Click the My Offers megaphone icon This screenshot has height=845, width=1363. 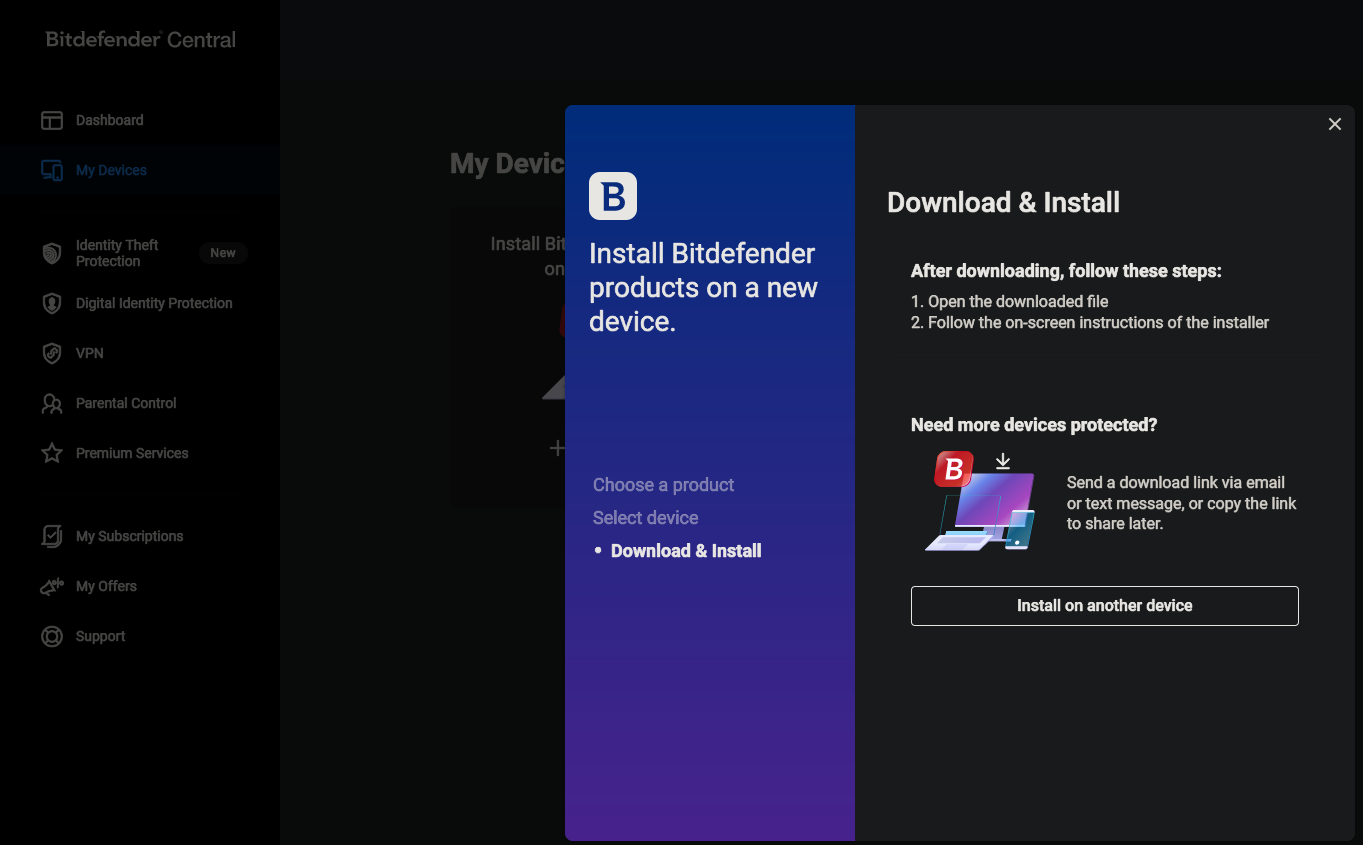52,586
